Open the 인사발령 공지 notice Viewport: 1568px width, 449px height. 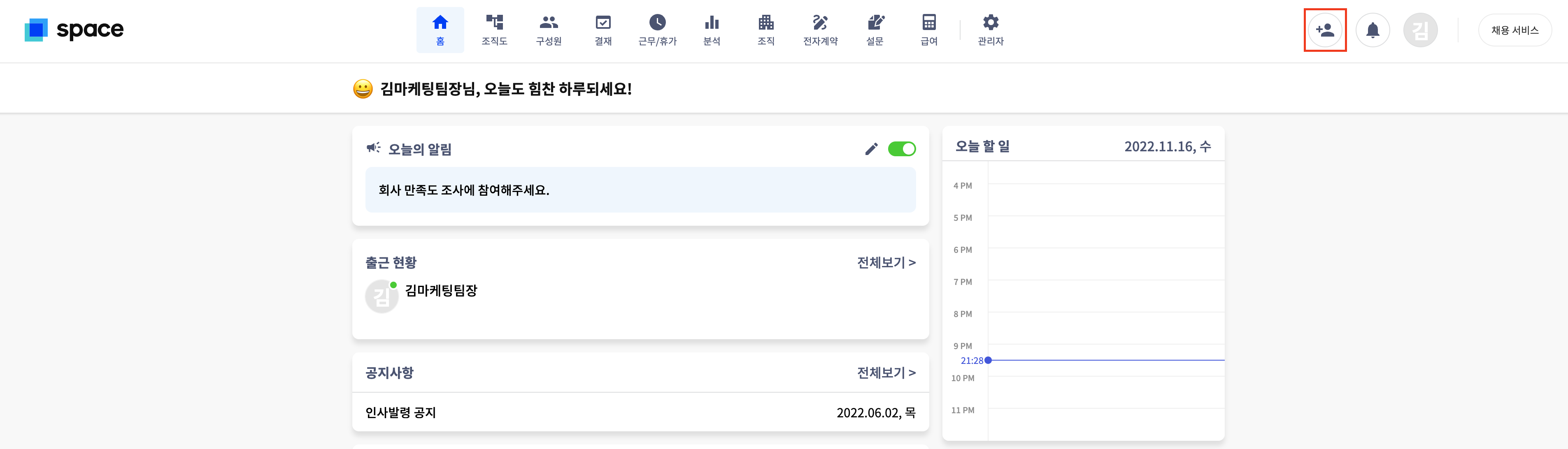click(400, 412)
